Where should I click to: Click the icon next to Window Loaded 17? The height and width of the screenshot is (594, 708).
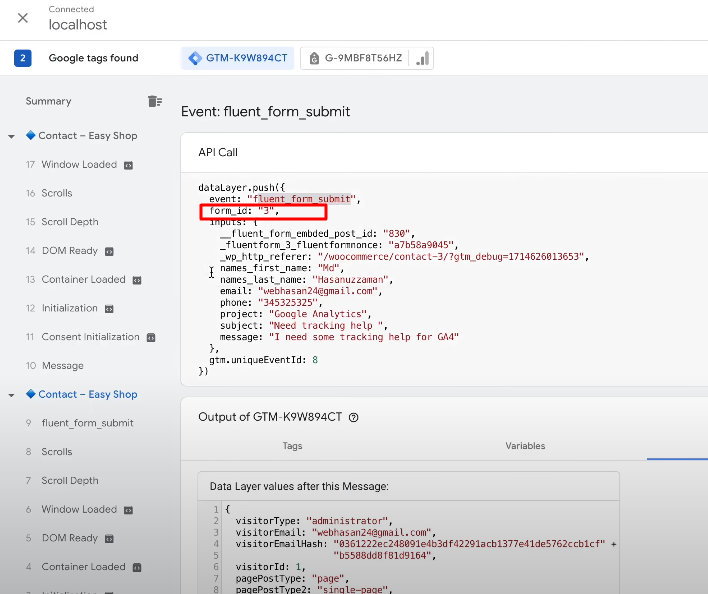(x=128, y=165)
